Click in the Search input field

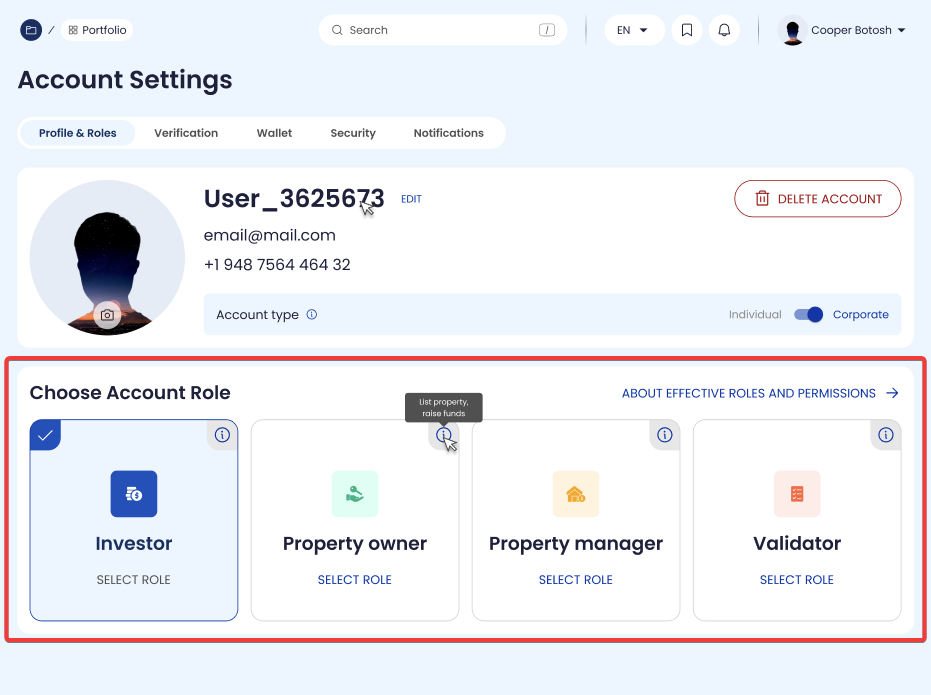pos(440,30)
